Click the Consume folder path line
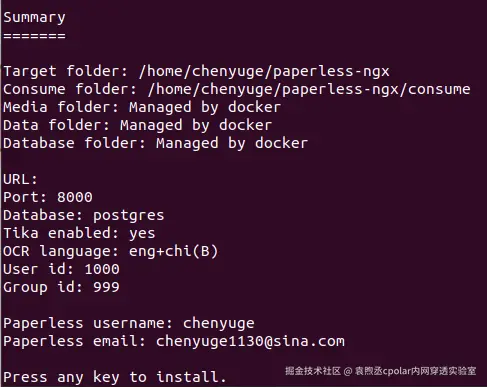The image size is (487, 387). click(x=237, y=90)
